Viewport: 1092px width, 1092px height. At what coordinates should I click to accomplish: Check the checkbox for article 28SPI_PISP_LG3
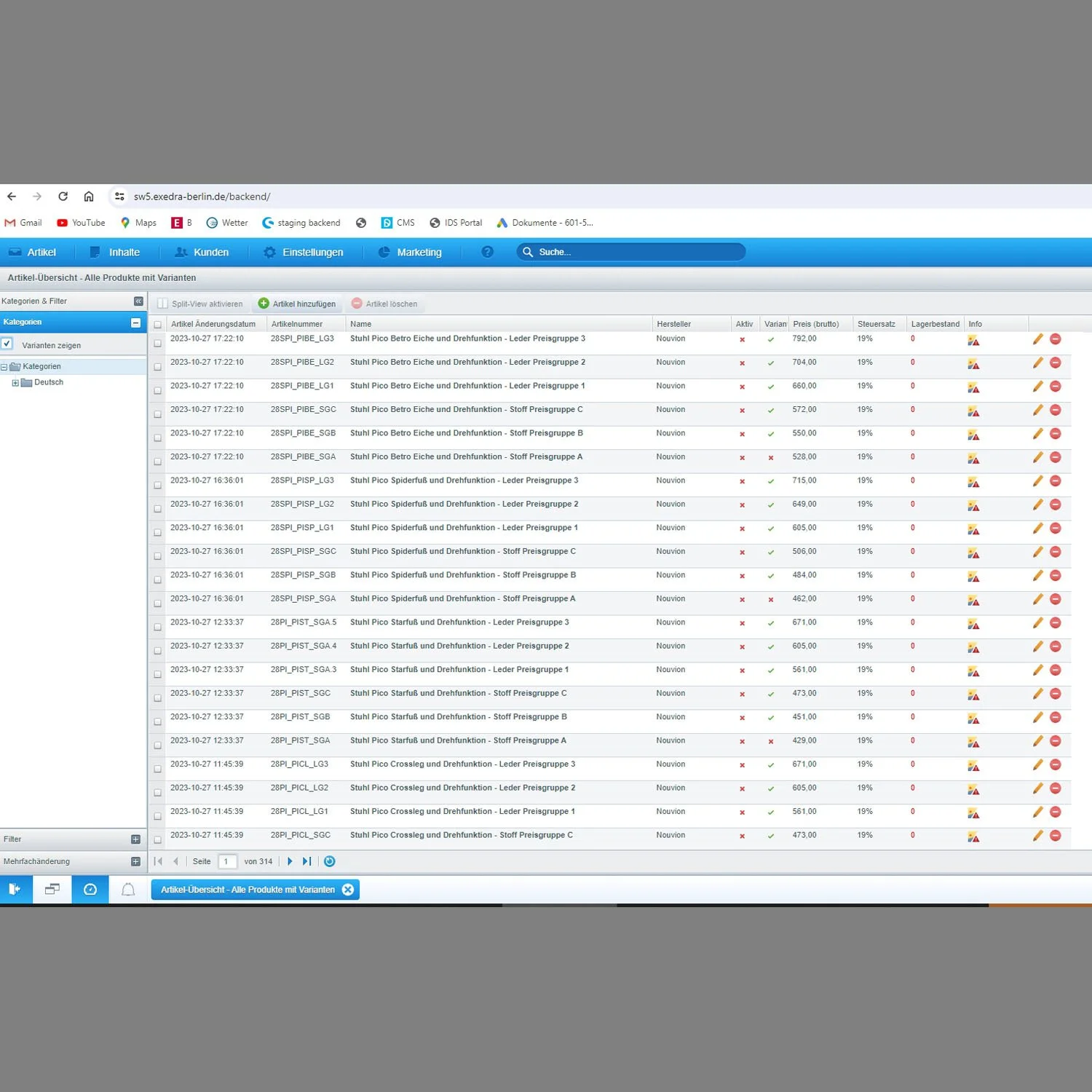click(157, 485)
